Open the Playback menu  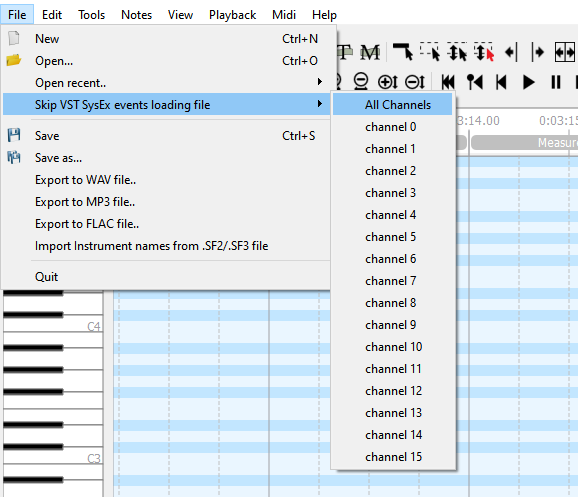click(x=232, y=15)
